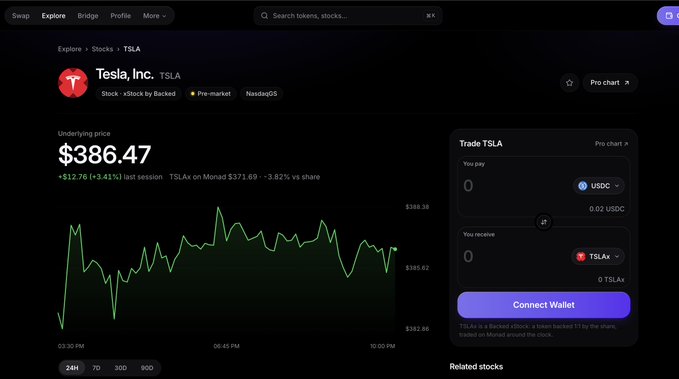Click the search magnifier icon
This screenshot has width=679, height=379.
point(264,16)
